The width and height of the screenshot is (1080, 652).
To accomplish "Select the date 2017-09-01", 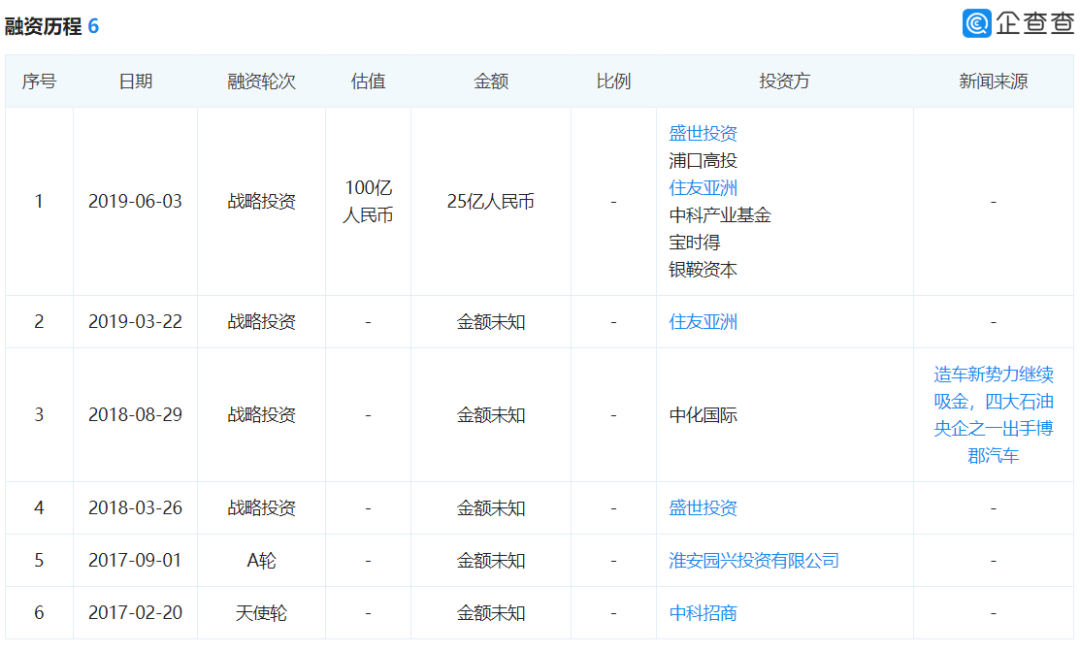I will coord(135,560).
